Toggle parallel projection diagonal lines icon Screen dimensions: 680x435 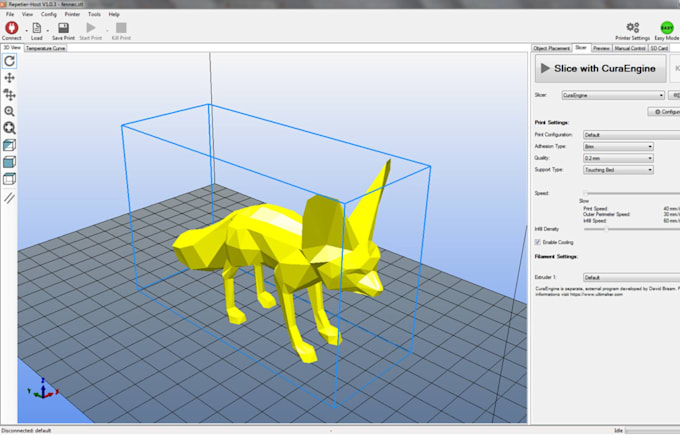(9, 198)
